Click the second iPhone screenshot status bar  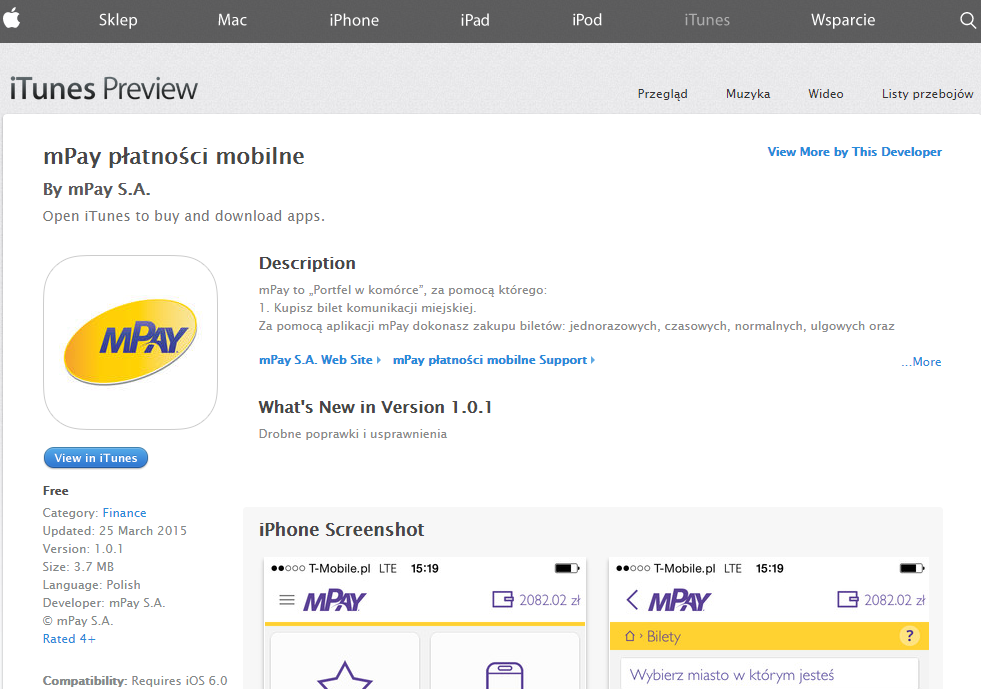pyautogui.click(x=770, y=568)
